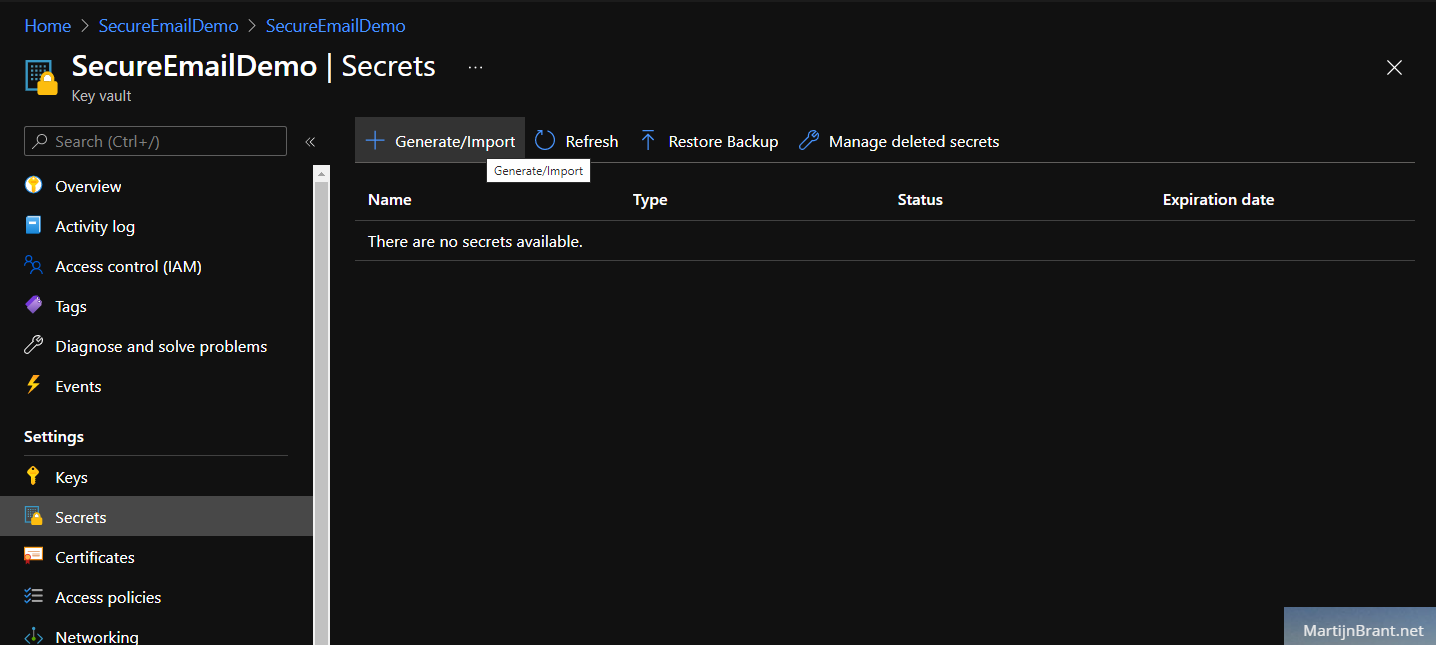Image resolution: width=1436 pixels, height=645 pixels.
Task: Close the Secrets blade
Action: 1394,67
